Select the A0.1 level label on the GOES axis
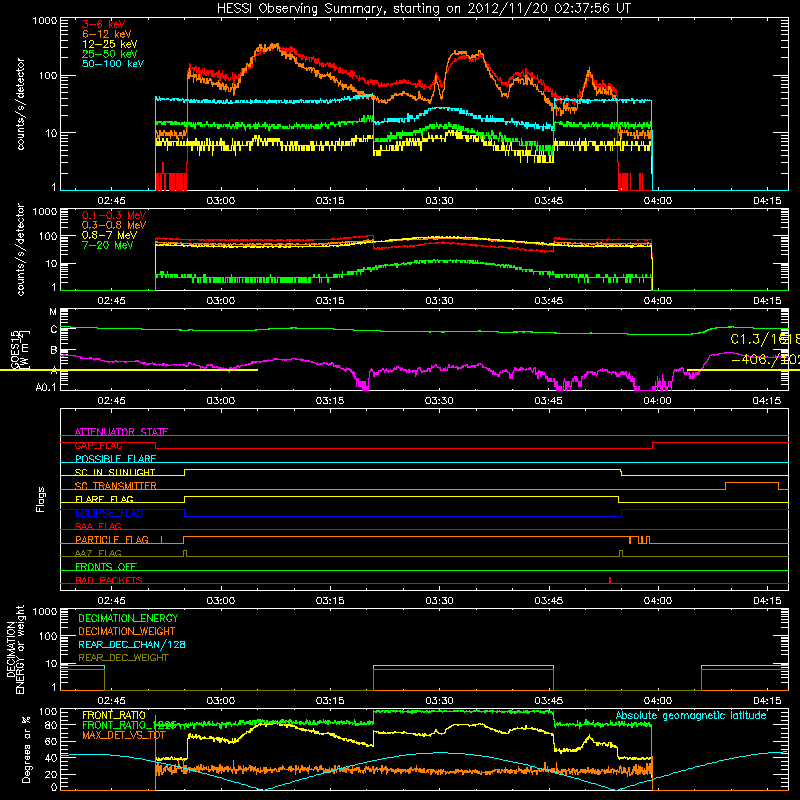This screenshot has width=800, height=800. click(x=46, y=388)
